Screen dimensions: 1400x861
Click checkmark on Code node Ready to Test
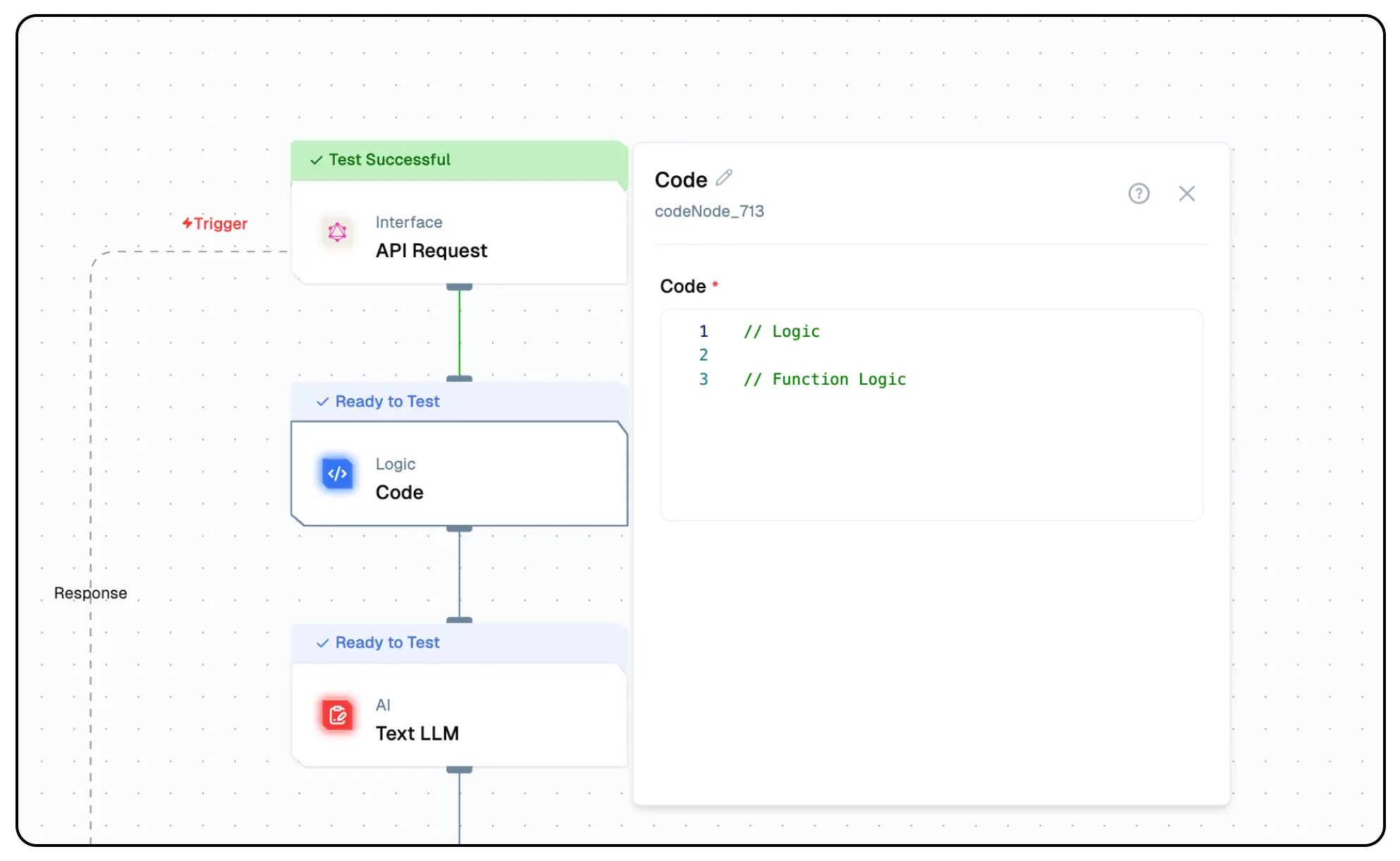[323, 402]
